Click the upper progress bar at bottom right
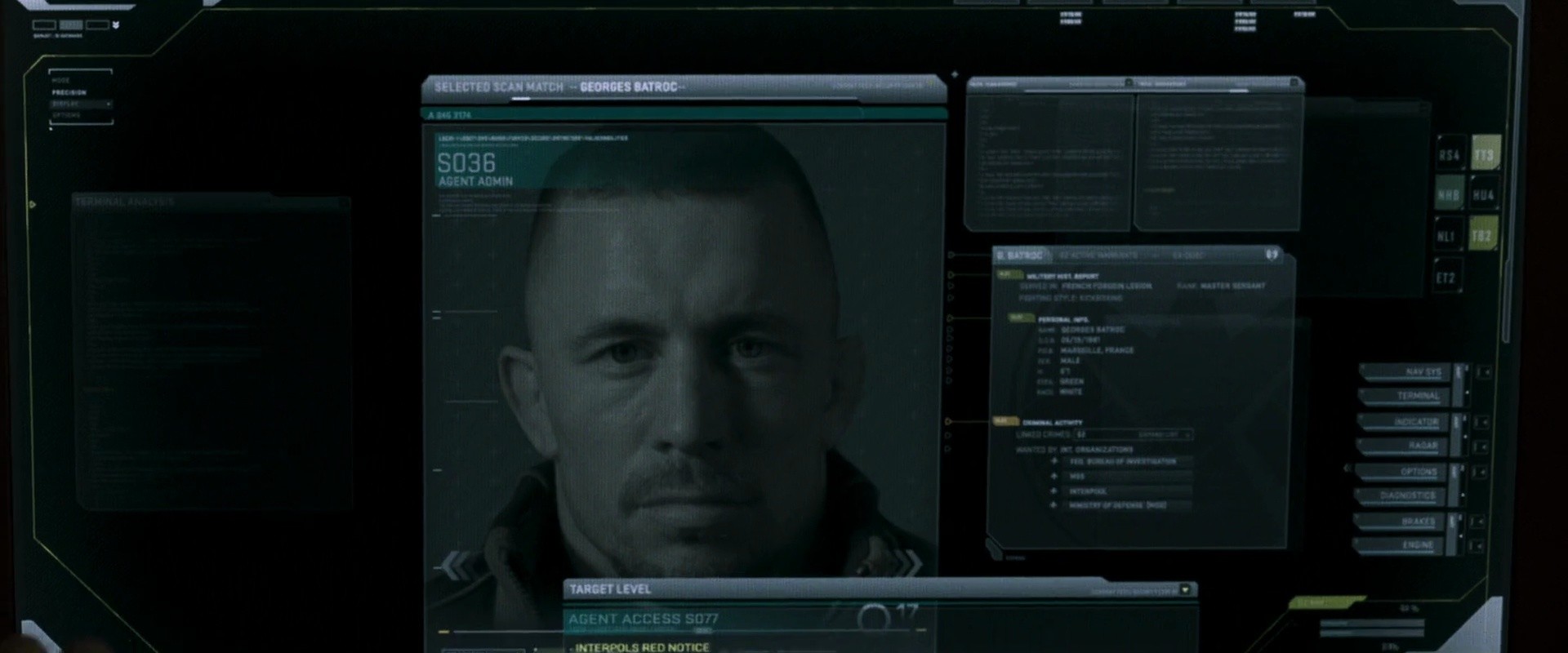This screenshot has width=1568, height=653. [x=1371, y=624]
